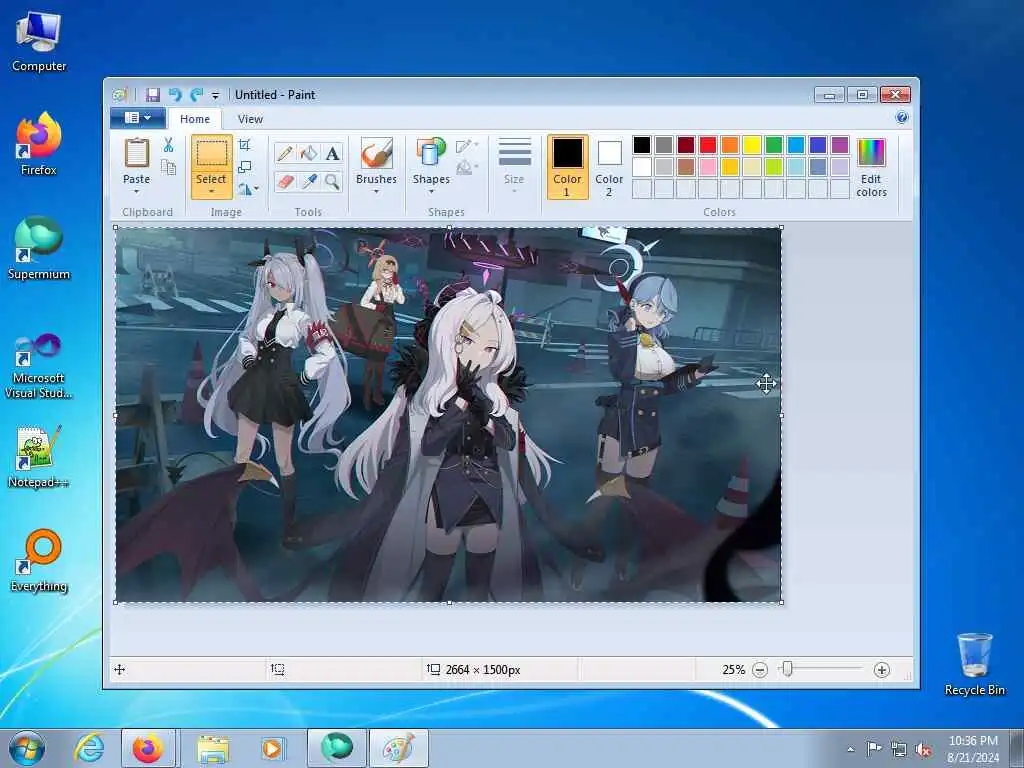Select the Eraser tool

285,182
